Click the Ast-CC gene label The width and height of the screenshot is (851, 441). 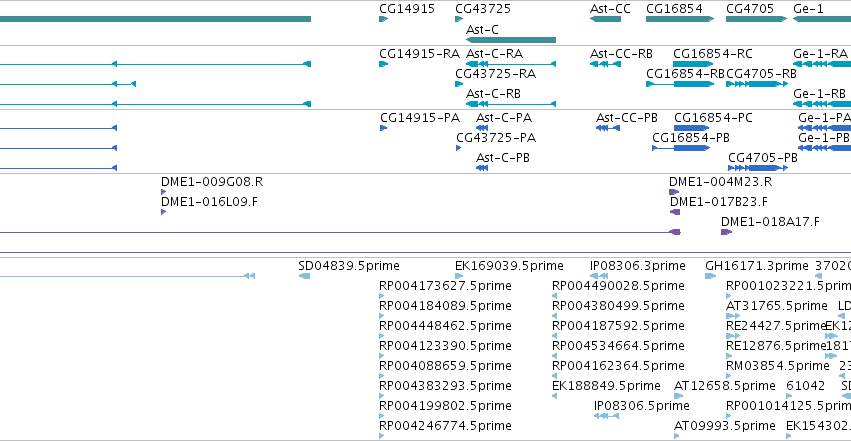[611, 9]
